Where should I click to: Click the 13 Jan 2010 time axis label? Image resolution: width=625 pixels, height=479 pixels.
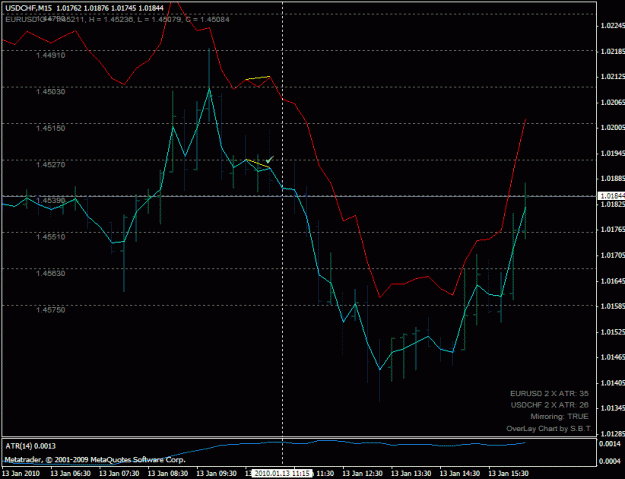(x=21, y=473)
